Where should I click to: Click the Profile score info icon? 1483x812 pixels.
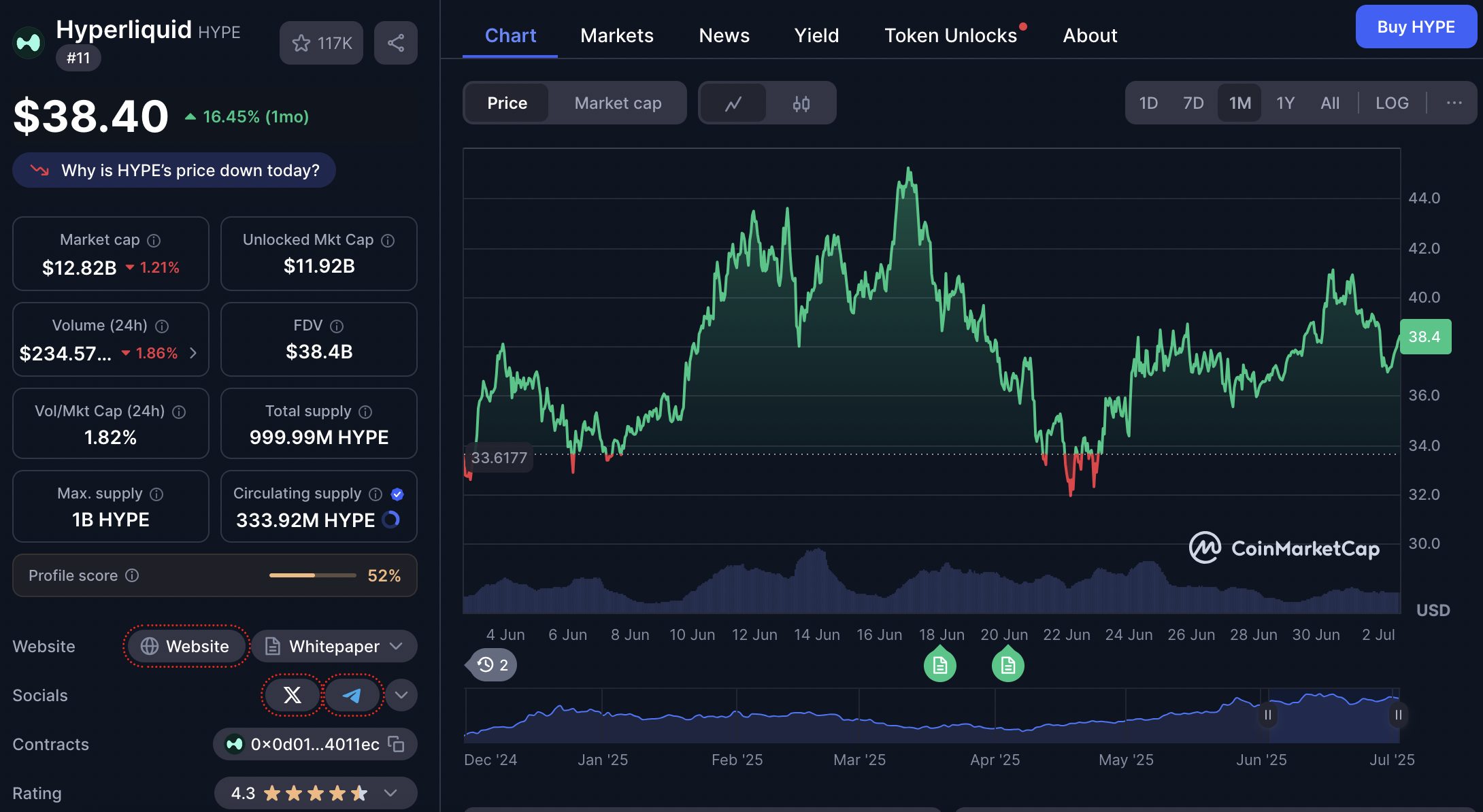click(133, 575)
